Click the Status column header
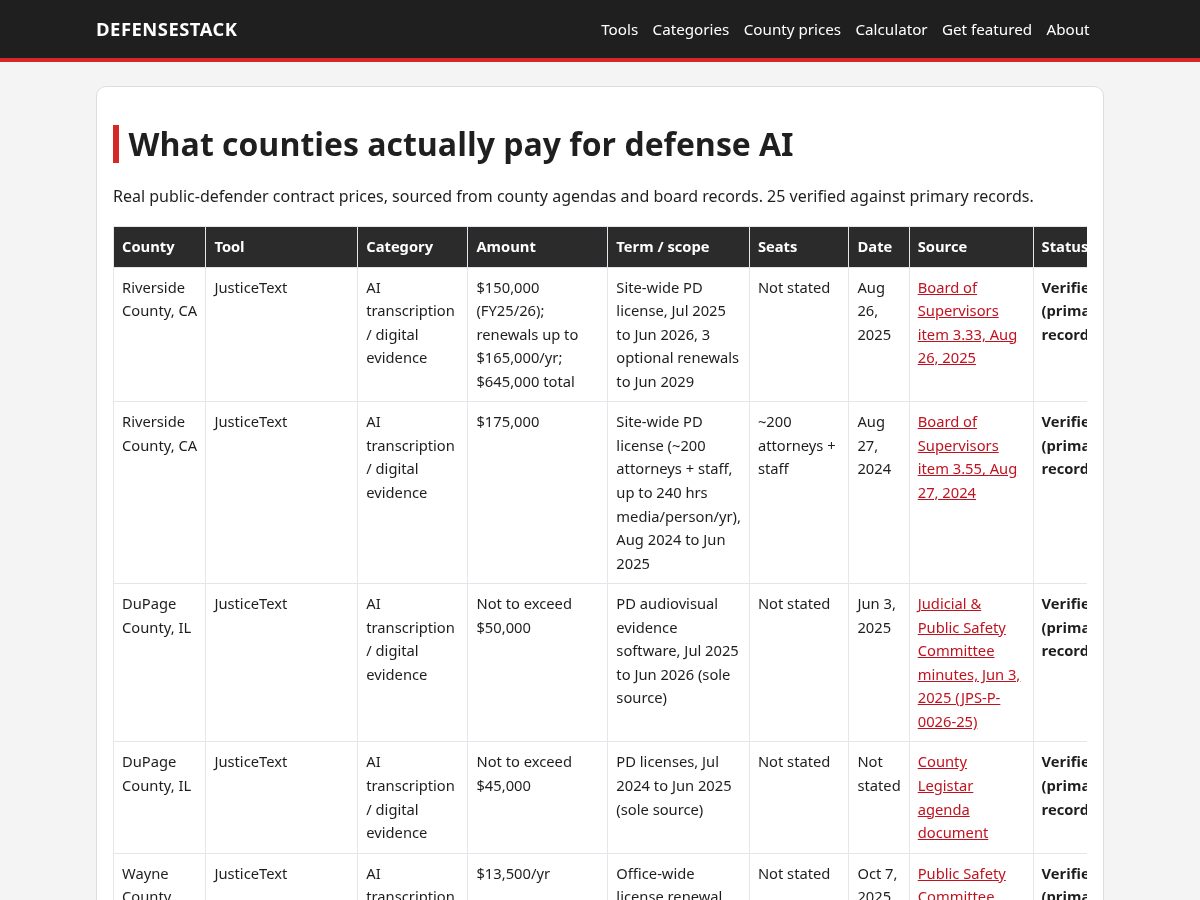Screen dimensions: 1200x900 tap(1060, 247)
